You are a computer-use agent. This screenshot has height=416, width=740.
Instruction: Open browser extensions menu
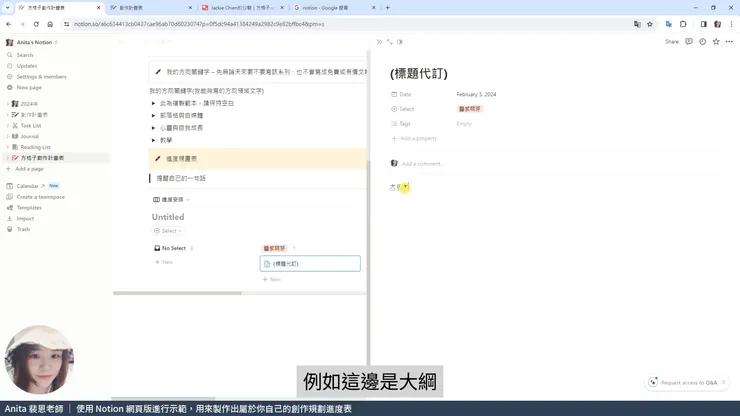[683, 24]
